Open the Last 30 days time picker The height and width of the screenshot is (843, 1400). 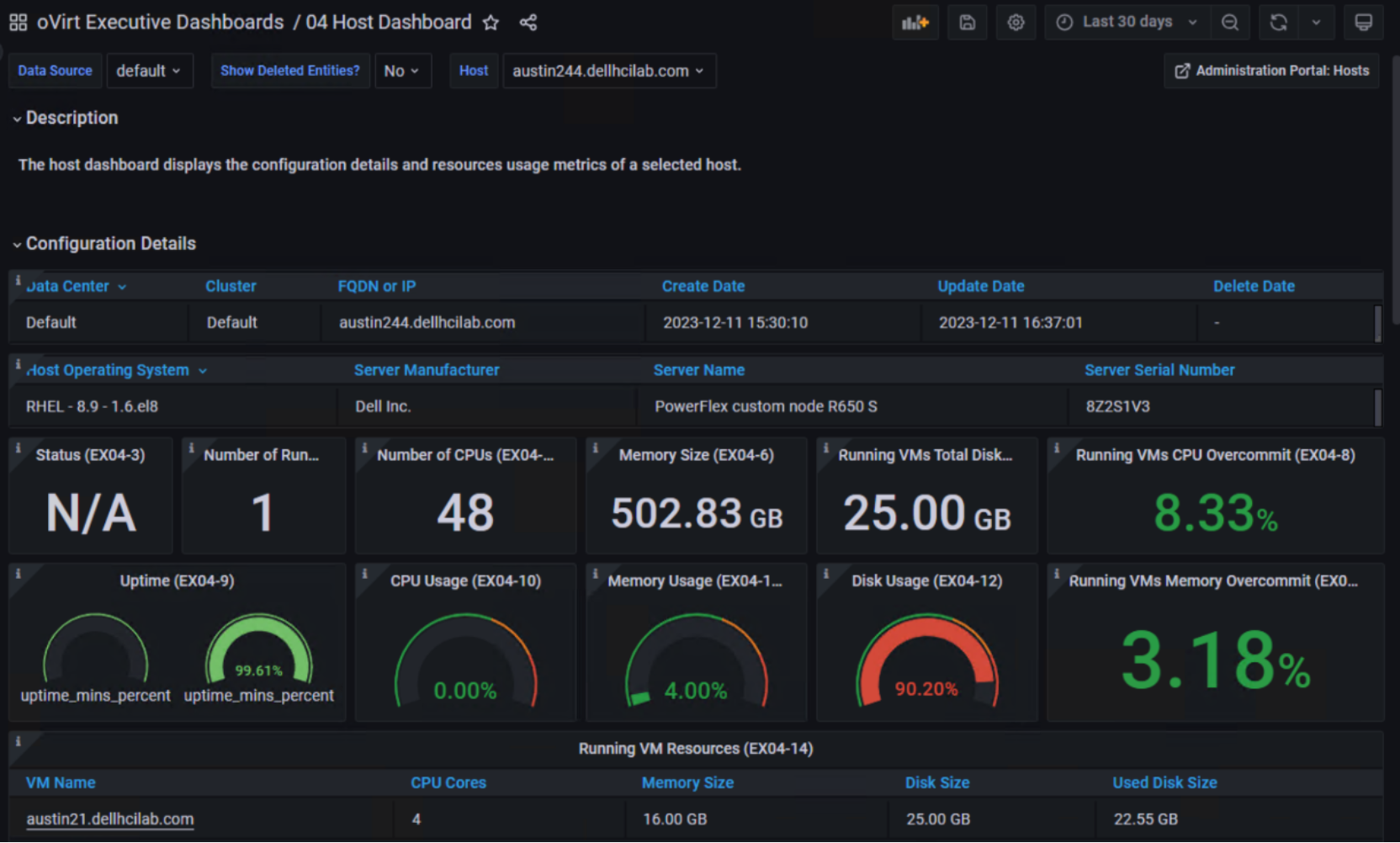coord(1127,23)
